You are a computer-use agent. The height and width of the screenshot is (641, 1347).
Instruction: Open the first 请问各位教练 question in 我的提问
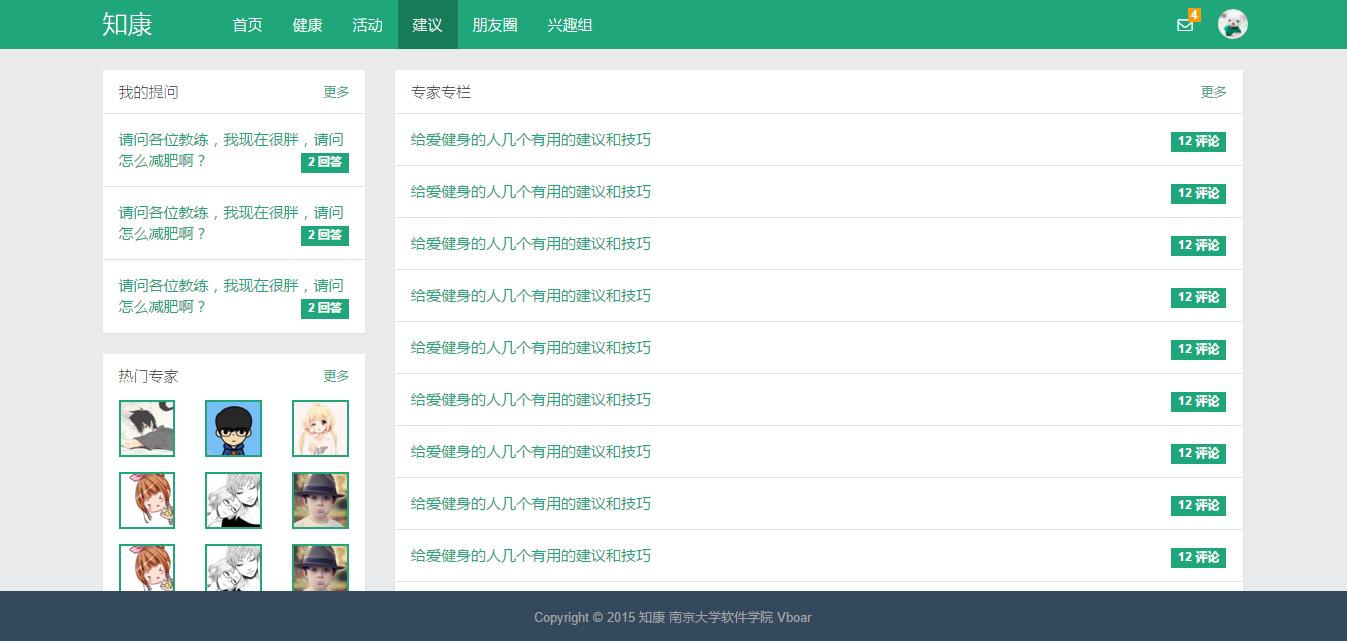(x=231, y=150)
